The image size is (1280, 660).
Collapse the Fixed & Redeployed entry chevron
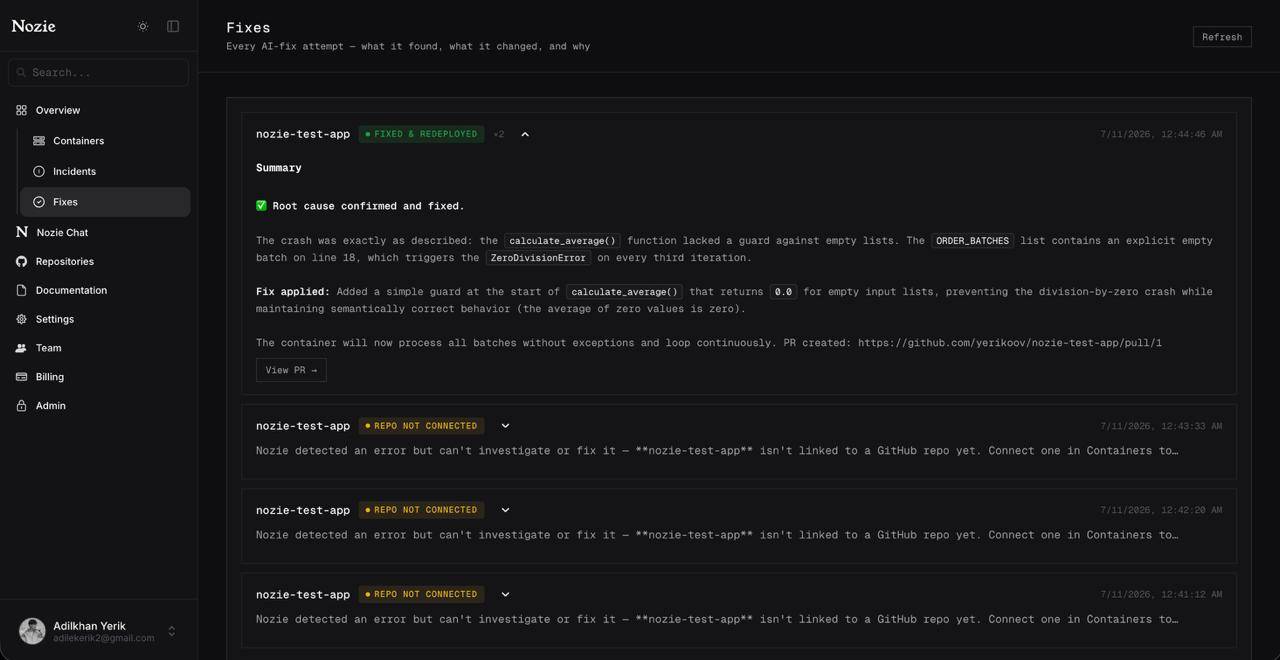(x=525, y=134)
